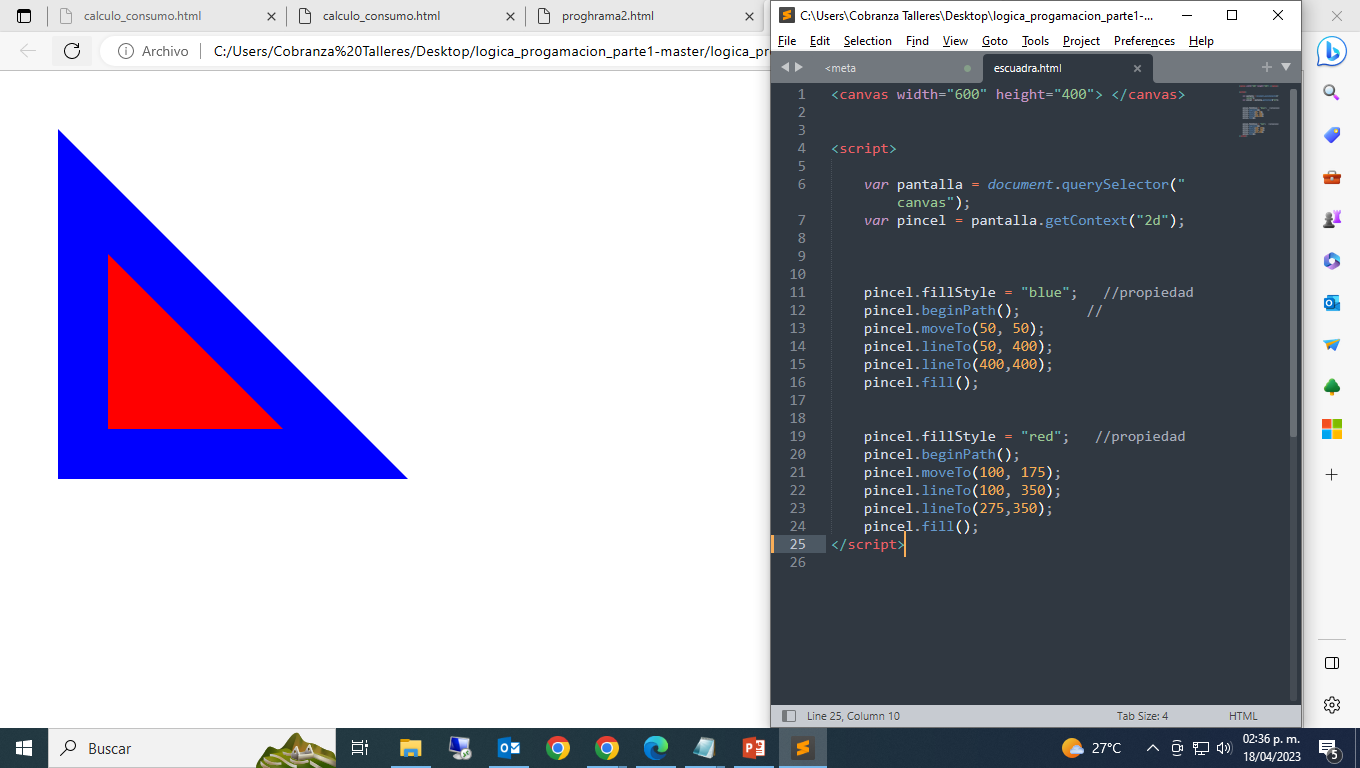This screenshot has height=768, width=1360.
Task: Toggle Sublime side bar from status bar icon
Action: (x=788, y=716)
